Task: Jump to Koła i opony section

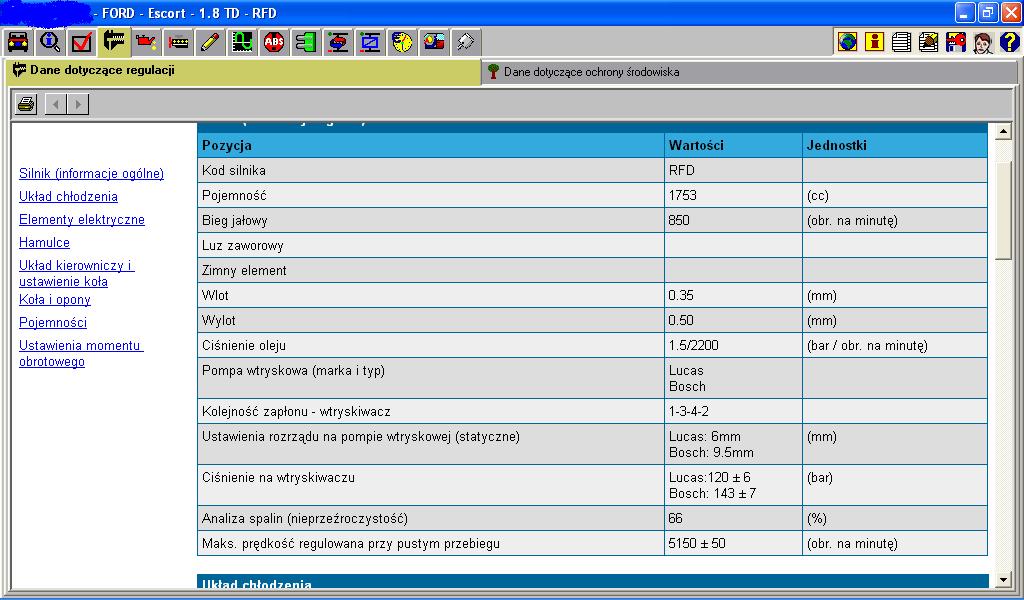Action: pos(55,300)
